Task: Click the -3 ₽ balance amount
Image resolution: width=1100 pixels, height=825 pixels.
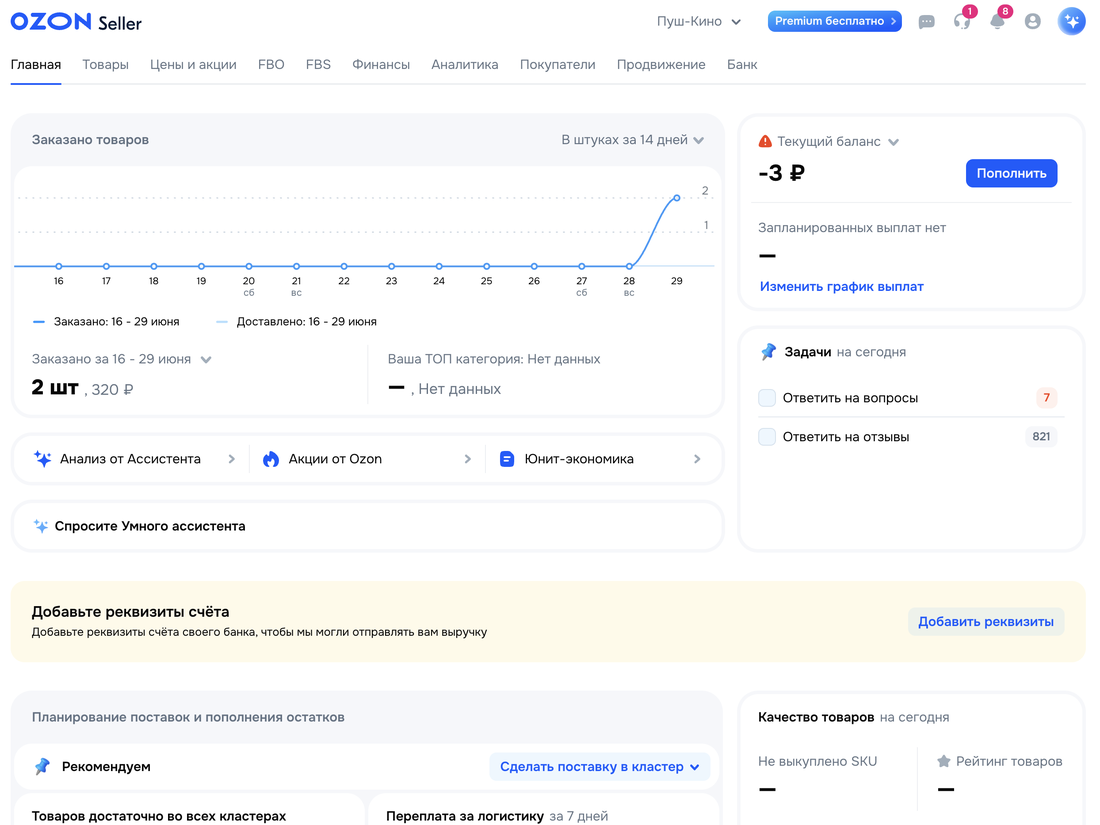Action: (x=782, y=173)
